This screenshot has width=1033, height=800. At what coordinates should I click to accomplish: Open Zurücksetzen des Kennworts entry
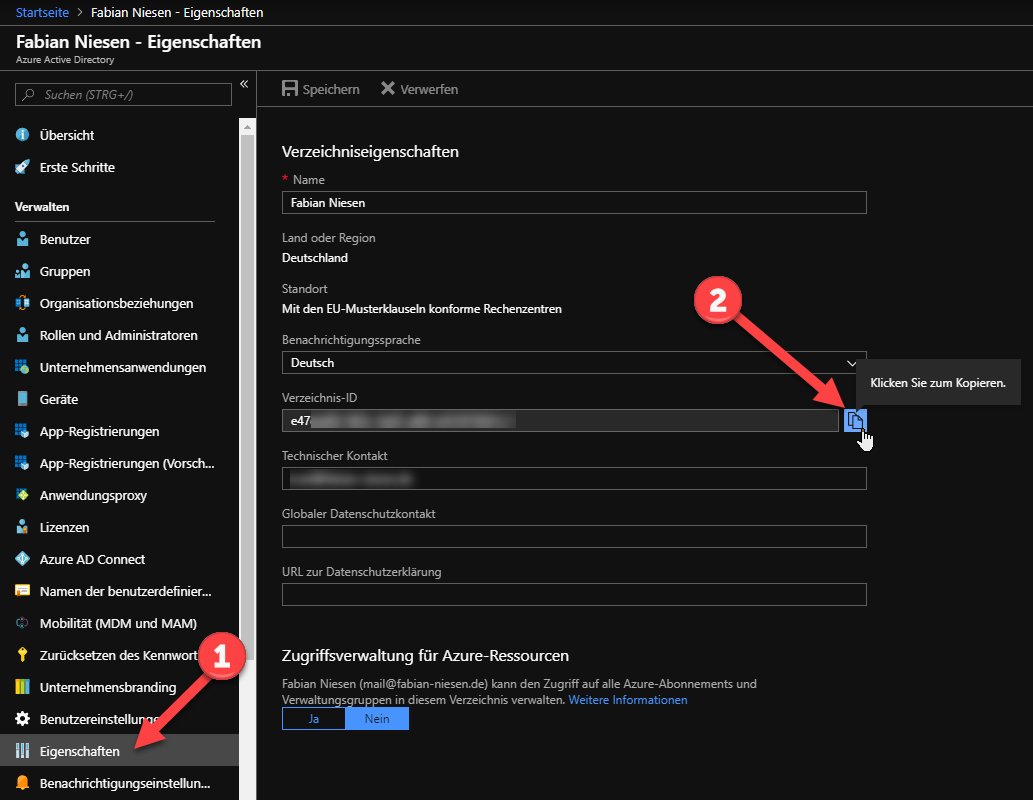pyautogui.click(x=119, y=655)
